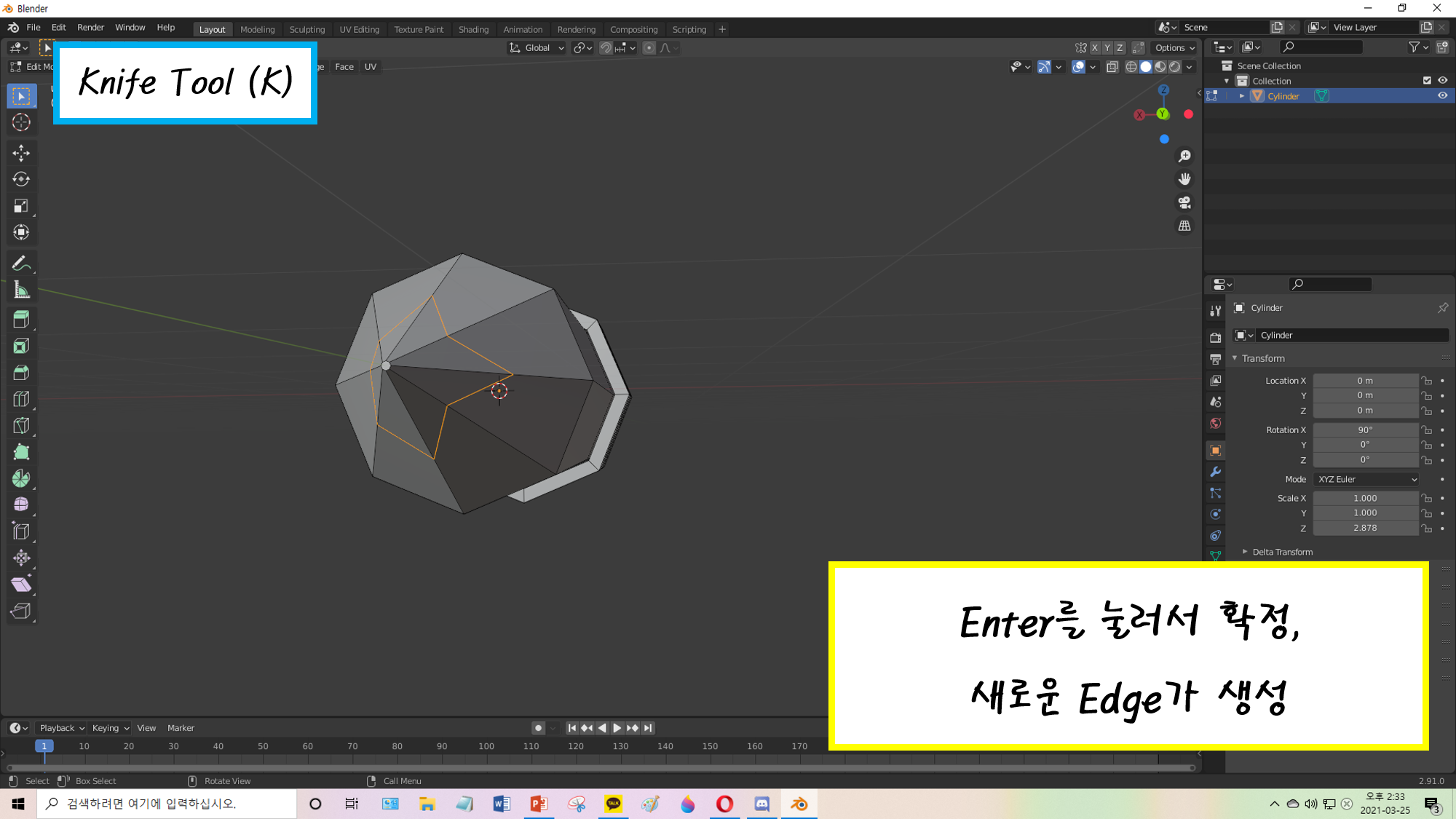The width and height of the screenshot is (1456, 819).
Task: Select the Annotate pencil tool
Action: click(x=21, y=263)
